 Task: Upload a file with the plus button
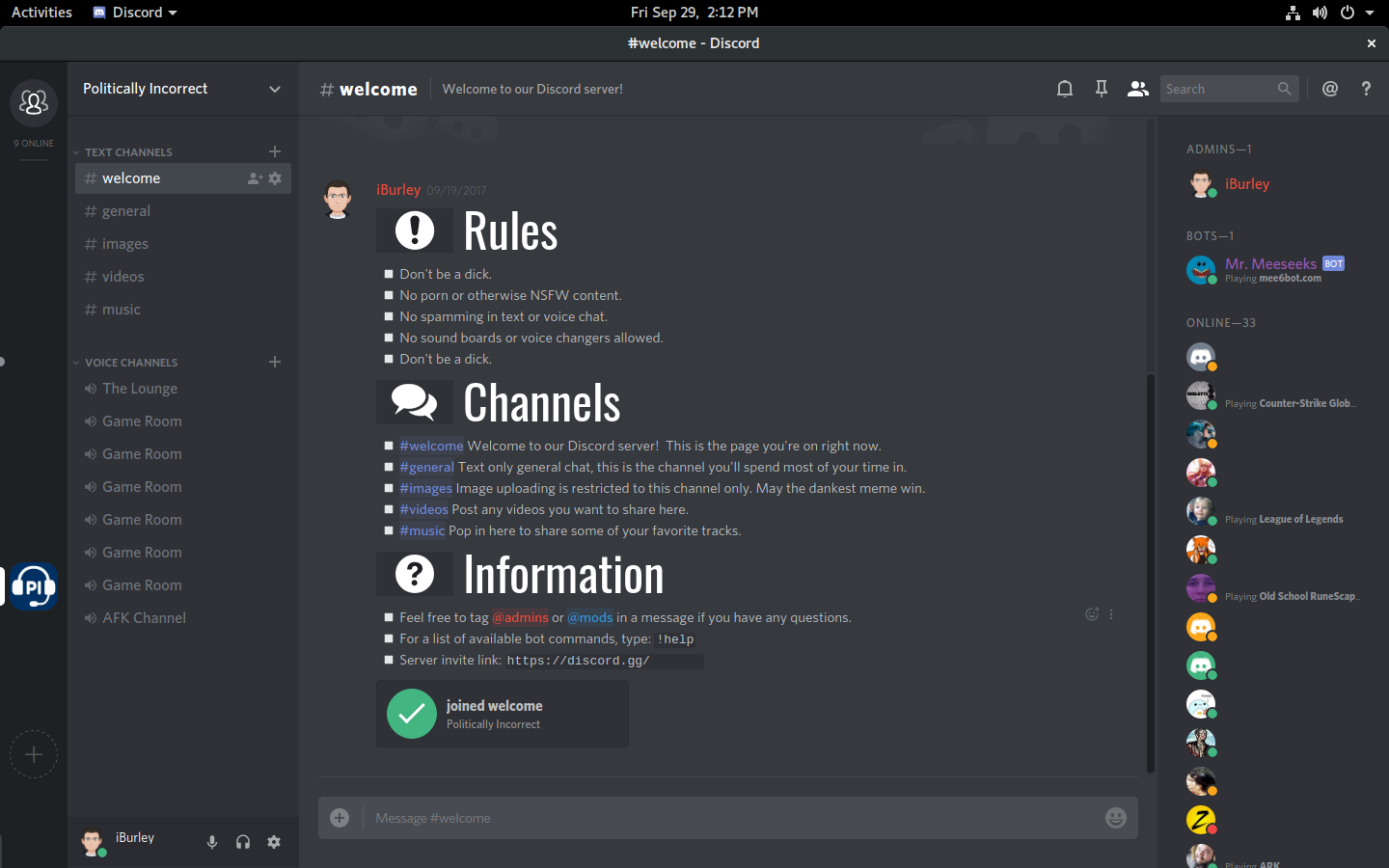coord(340,818)
